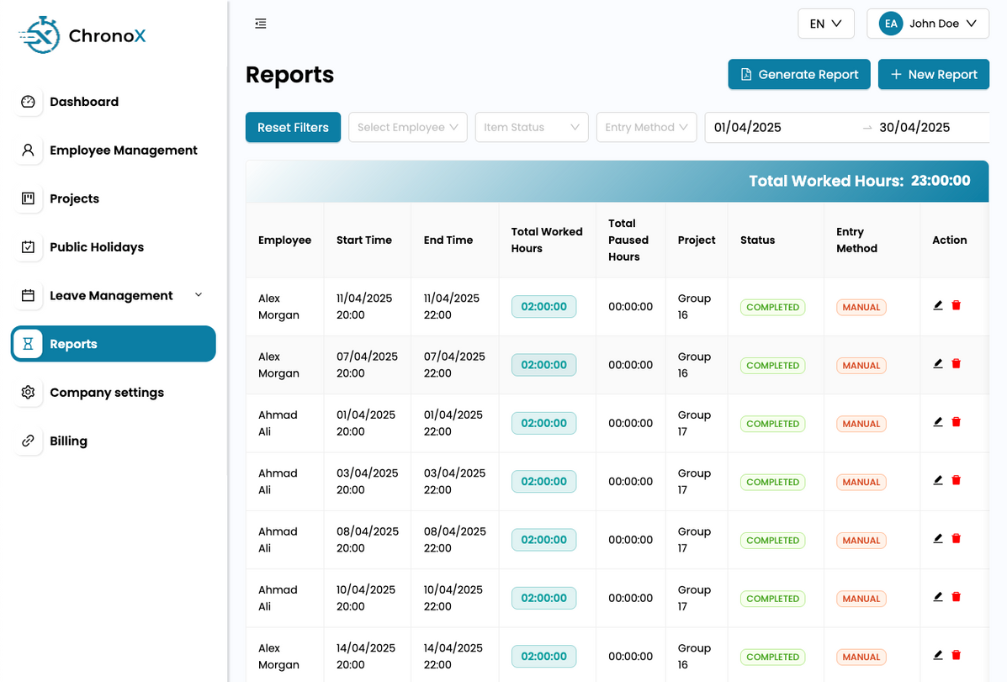Click COMPLETED status in 07/04/2025 row
Image resolution: width=1007 pixels, height=682 pixels.
tap(773, 365)
